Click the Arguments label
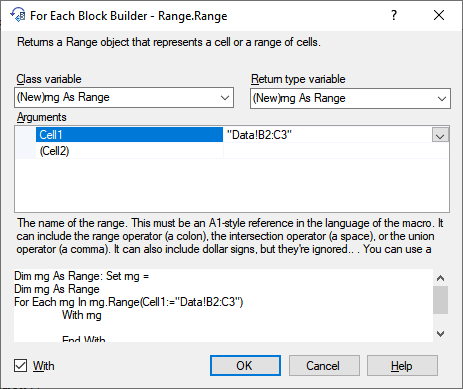463x389 pixels. (41, 117)
